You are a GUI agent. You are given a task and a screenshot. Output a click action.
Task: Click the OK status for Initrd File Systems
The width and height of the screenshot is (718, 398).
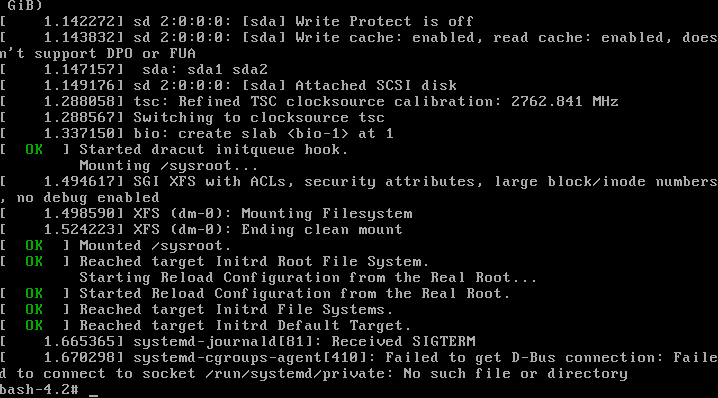tap(34, 310)
